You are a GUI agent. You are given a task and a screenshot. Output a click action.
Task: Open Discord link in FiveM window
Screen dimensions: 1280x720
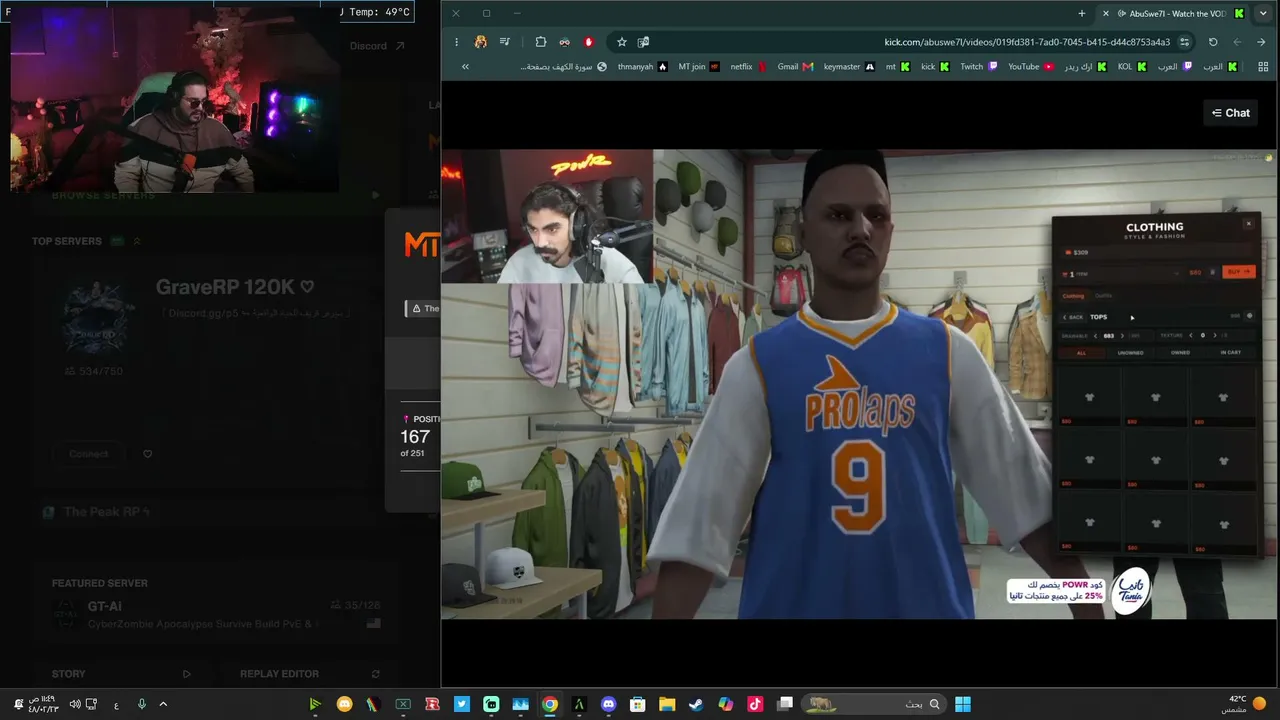pyautogui.click(x=377, y=46)
